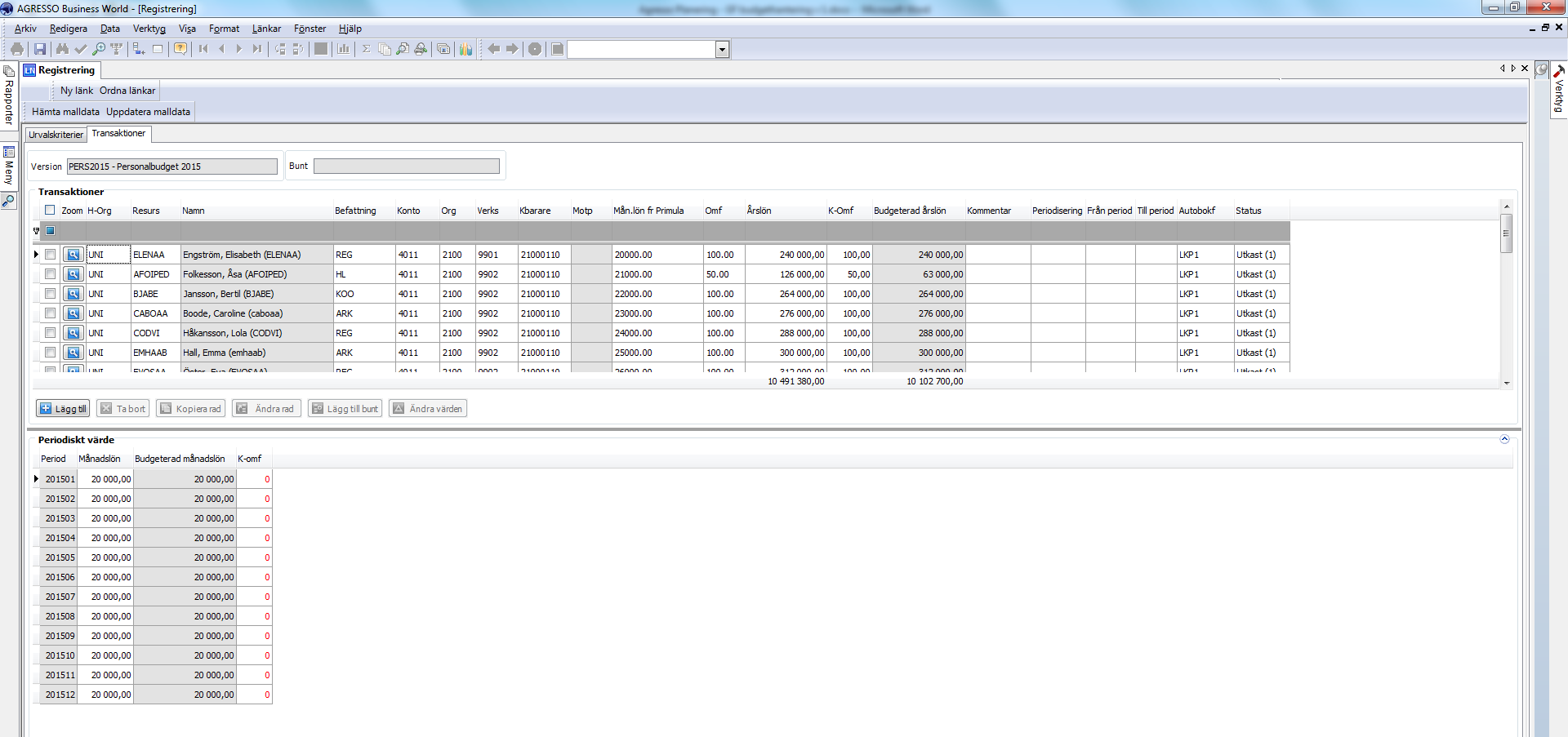Click the zoom icon on Jansson, Bertil row
1568x737 pixels.
point(73,294)
